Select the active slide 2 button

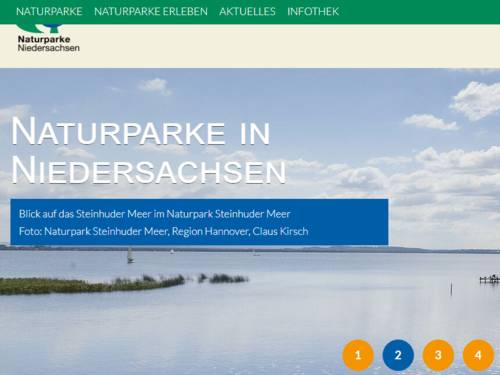click(398, 355)
